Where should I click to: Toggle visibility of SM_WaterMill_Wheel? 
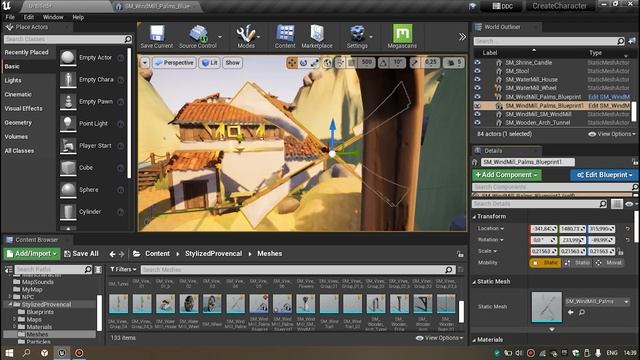coord(477,88)
